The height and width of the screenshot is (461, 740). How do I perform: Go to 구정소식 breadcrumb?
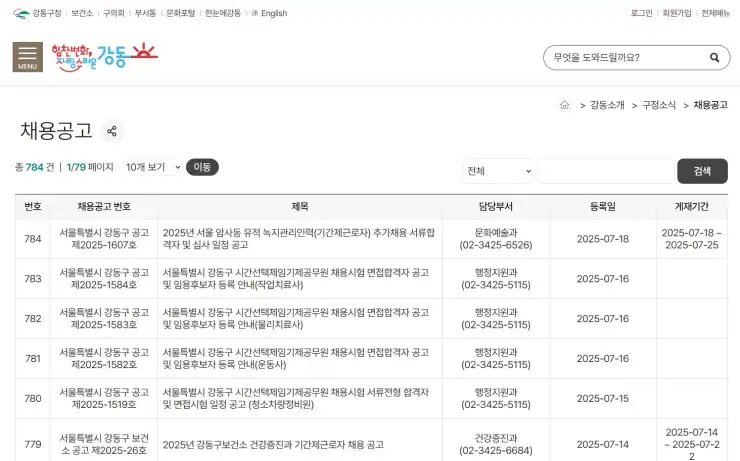[659, 105]
